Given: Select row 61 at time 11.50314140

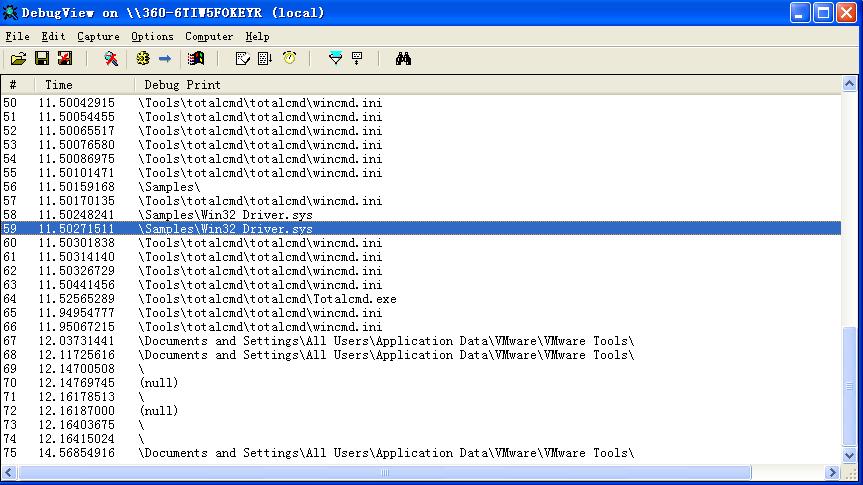Looking at the screenshot, I should tap(420, 257).
